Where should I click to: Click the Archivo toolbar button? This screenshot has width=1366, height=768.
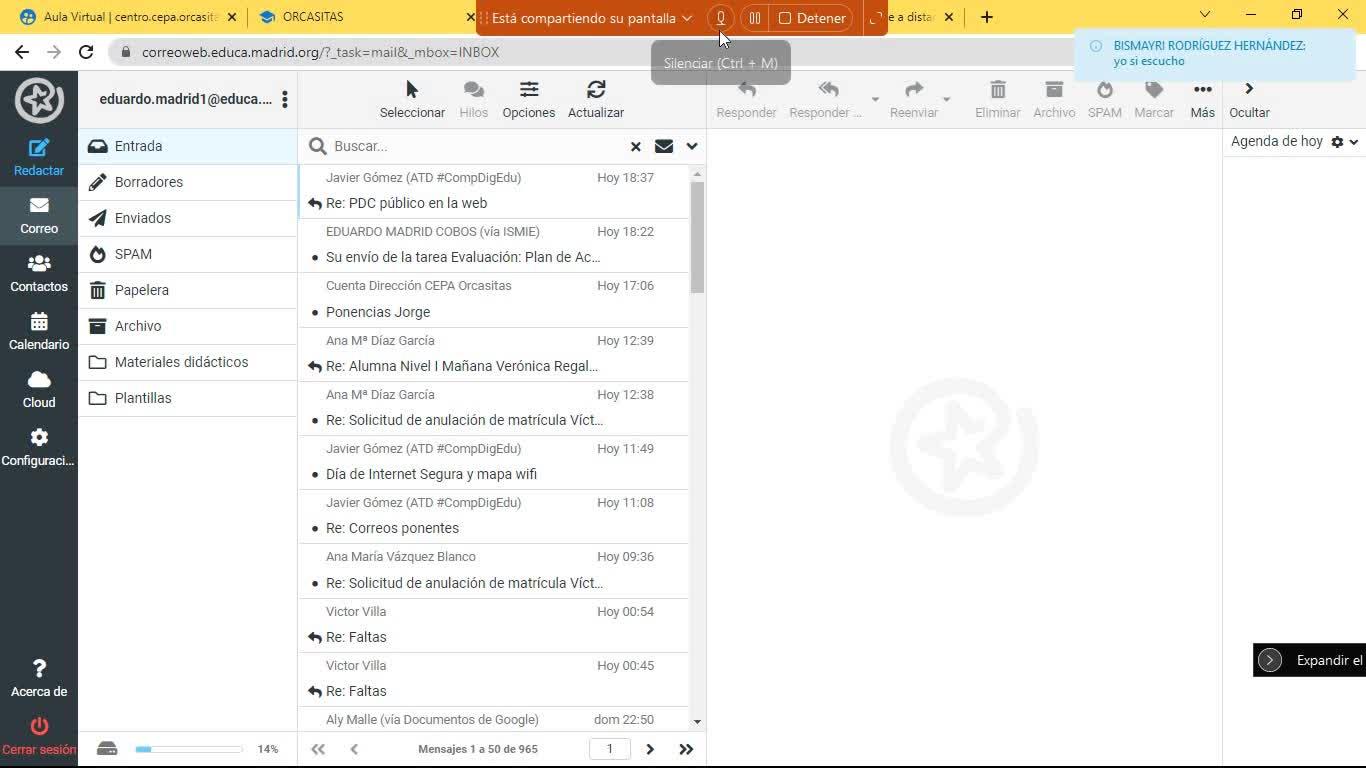pyautogui.click(x=1054, y=99)
